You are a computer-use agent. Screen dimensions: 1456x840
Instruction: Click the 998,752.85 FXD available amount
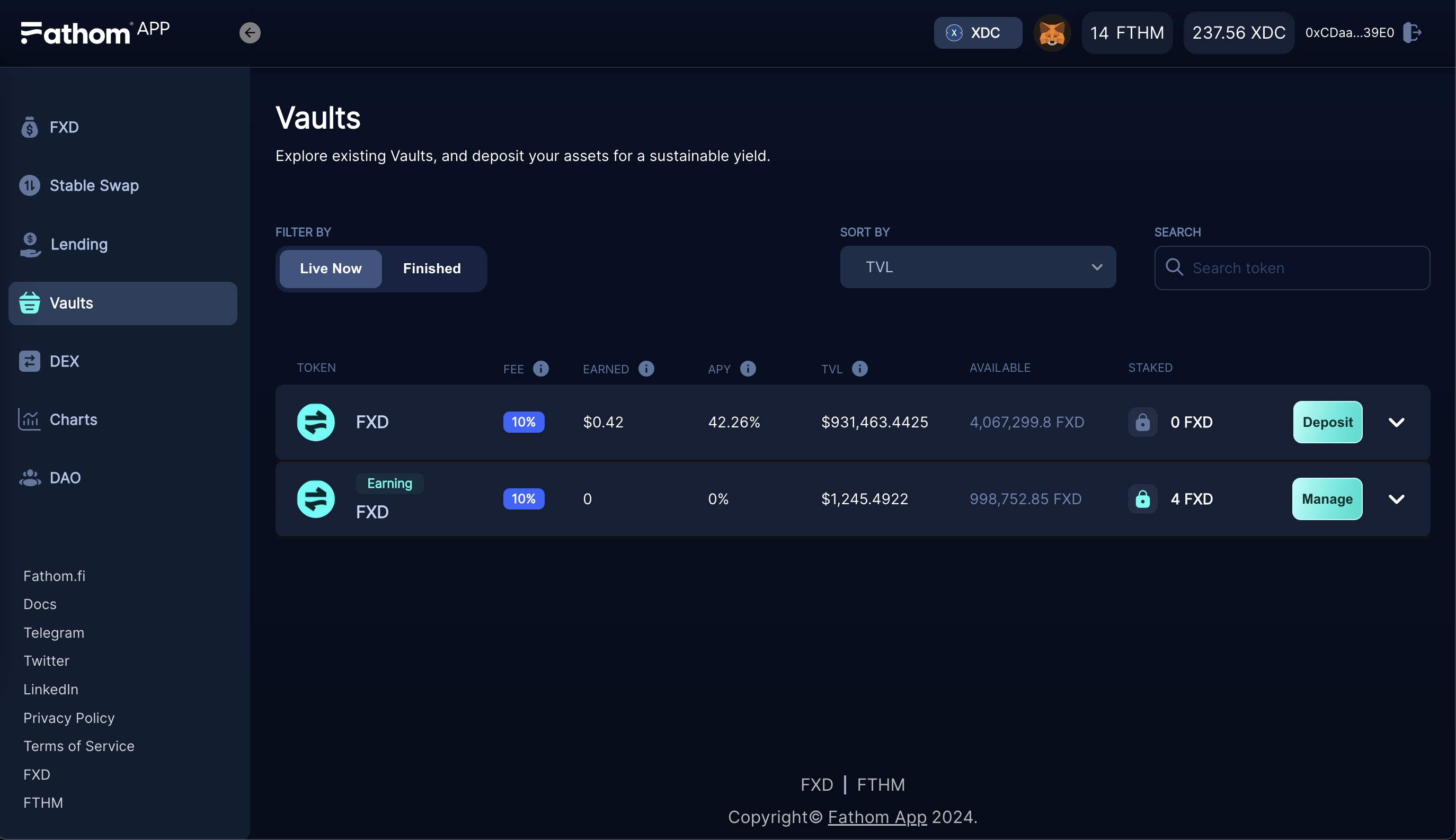[1025, 499]
